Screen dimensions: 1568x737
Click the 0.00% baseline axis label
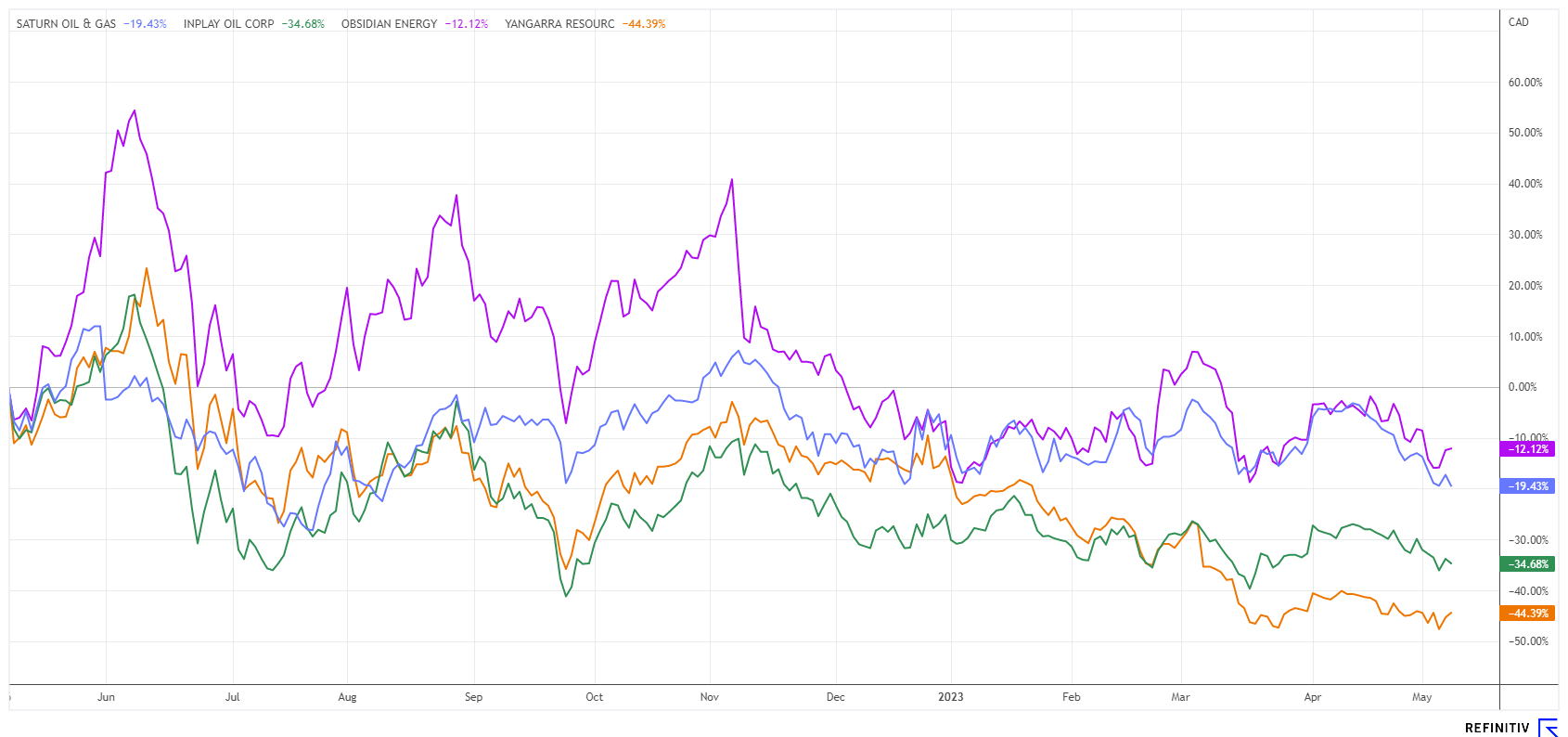(x=1523, y=387)
